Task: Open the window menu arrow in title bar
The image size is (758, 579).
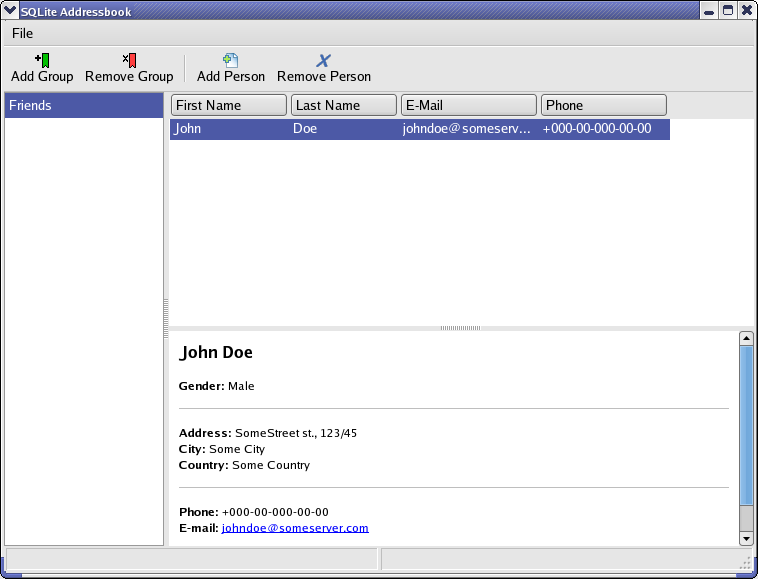Action: 10,10
